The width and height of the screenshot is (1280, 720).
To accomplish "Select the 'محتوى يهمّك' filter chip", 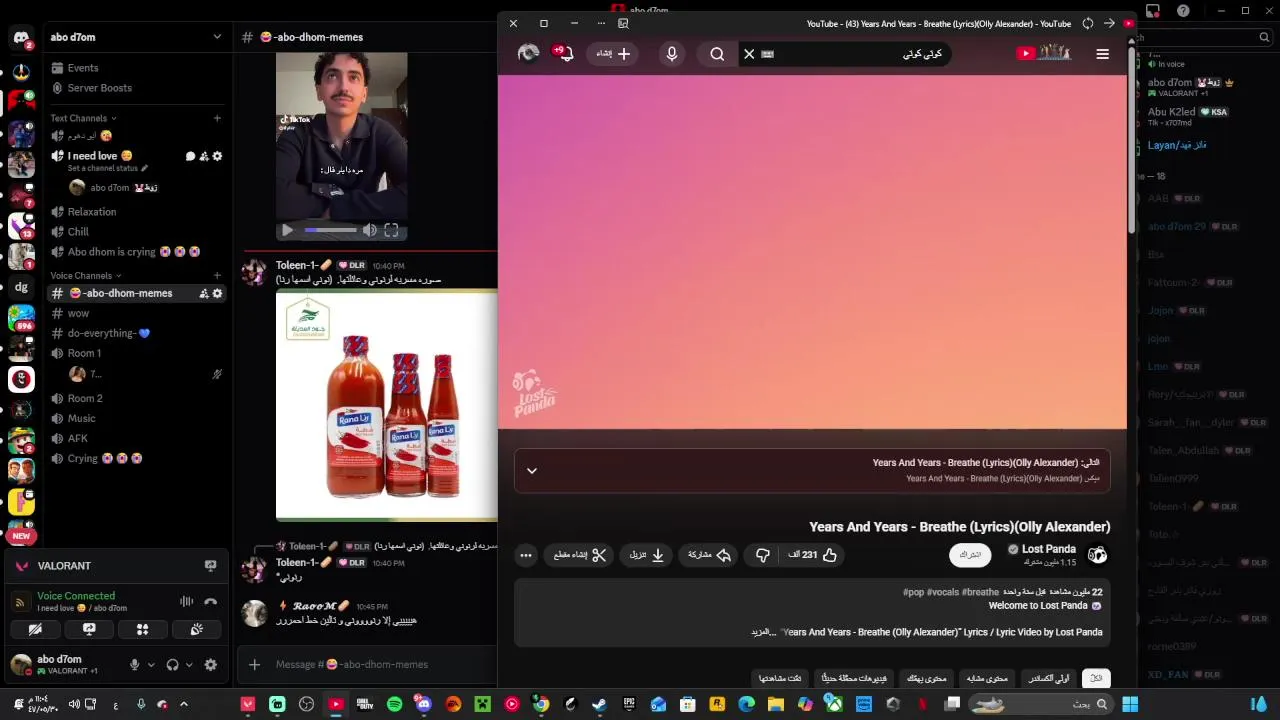I will tap(926, 678).
